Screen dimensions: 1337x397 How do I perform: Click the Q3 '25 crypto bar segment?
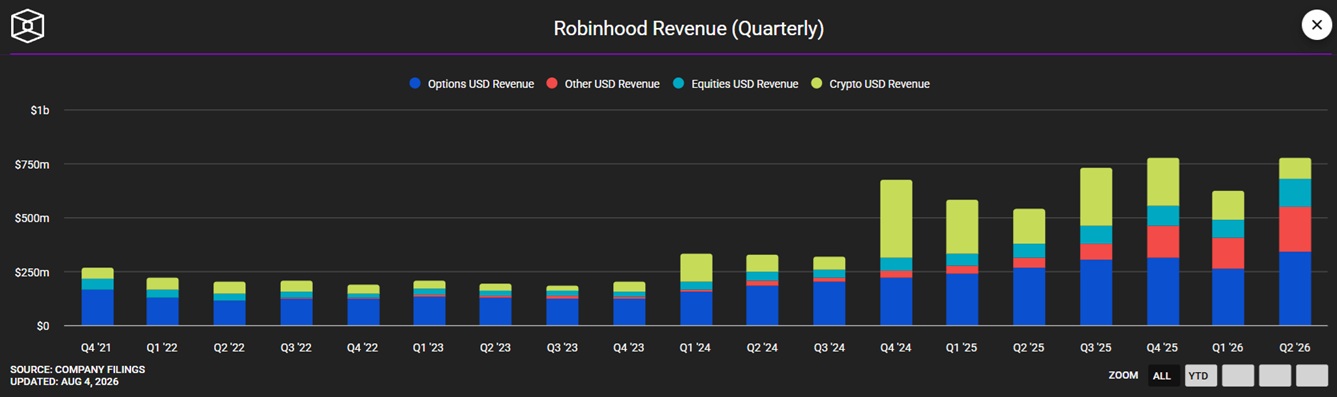click(1096, 197)
